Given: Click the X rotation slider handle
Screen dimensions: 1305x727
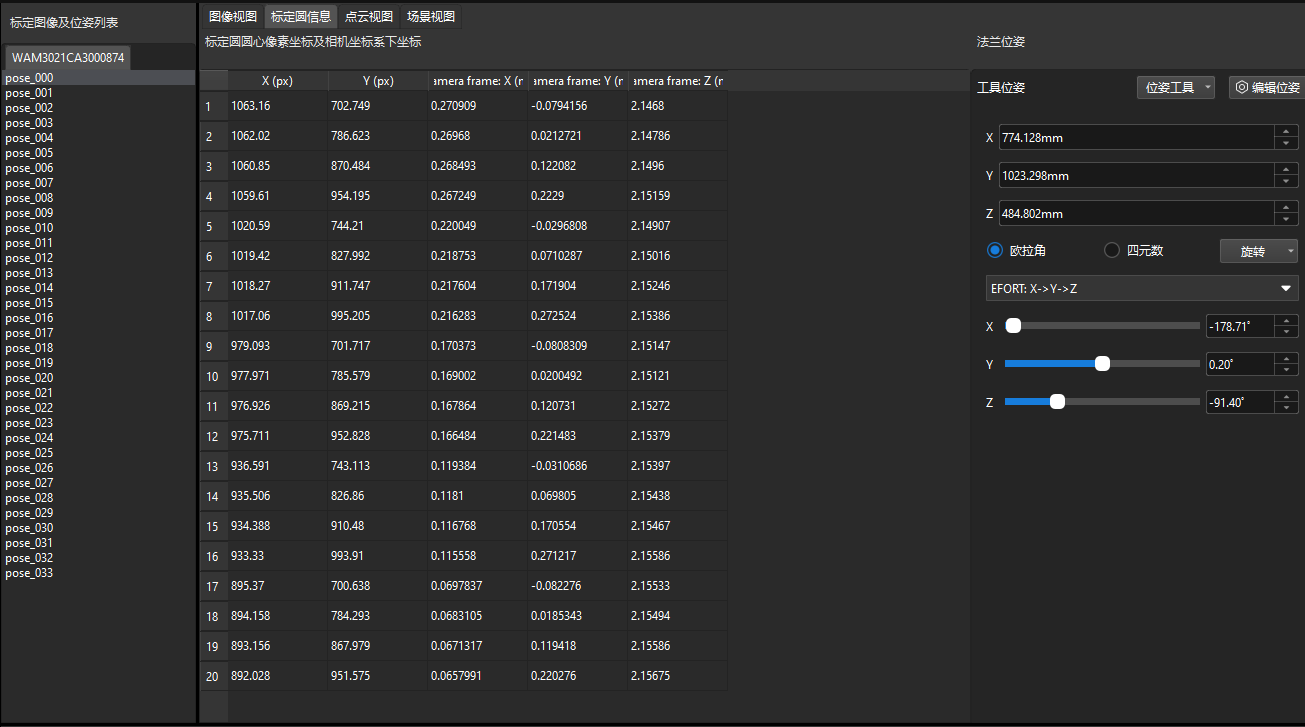Looking at the screenshot, I should (x=1014, y=325).
